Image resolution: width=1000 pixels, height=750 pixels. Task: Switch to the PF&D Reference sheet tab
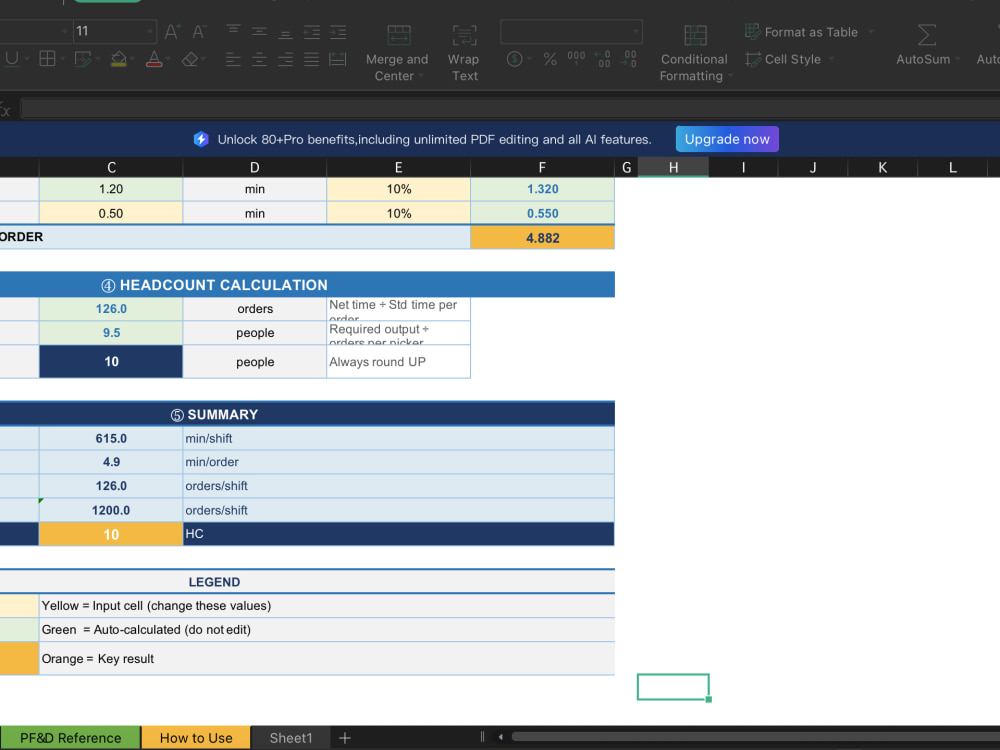pyautogui.click(x=70, y=738)
